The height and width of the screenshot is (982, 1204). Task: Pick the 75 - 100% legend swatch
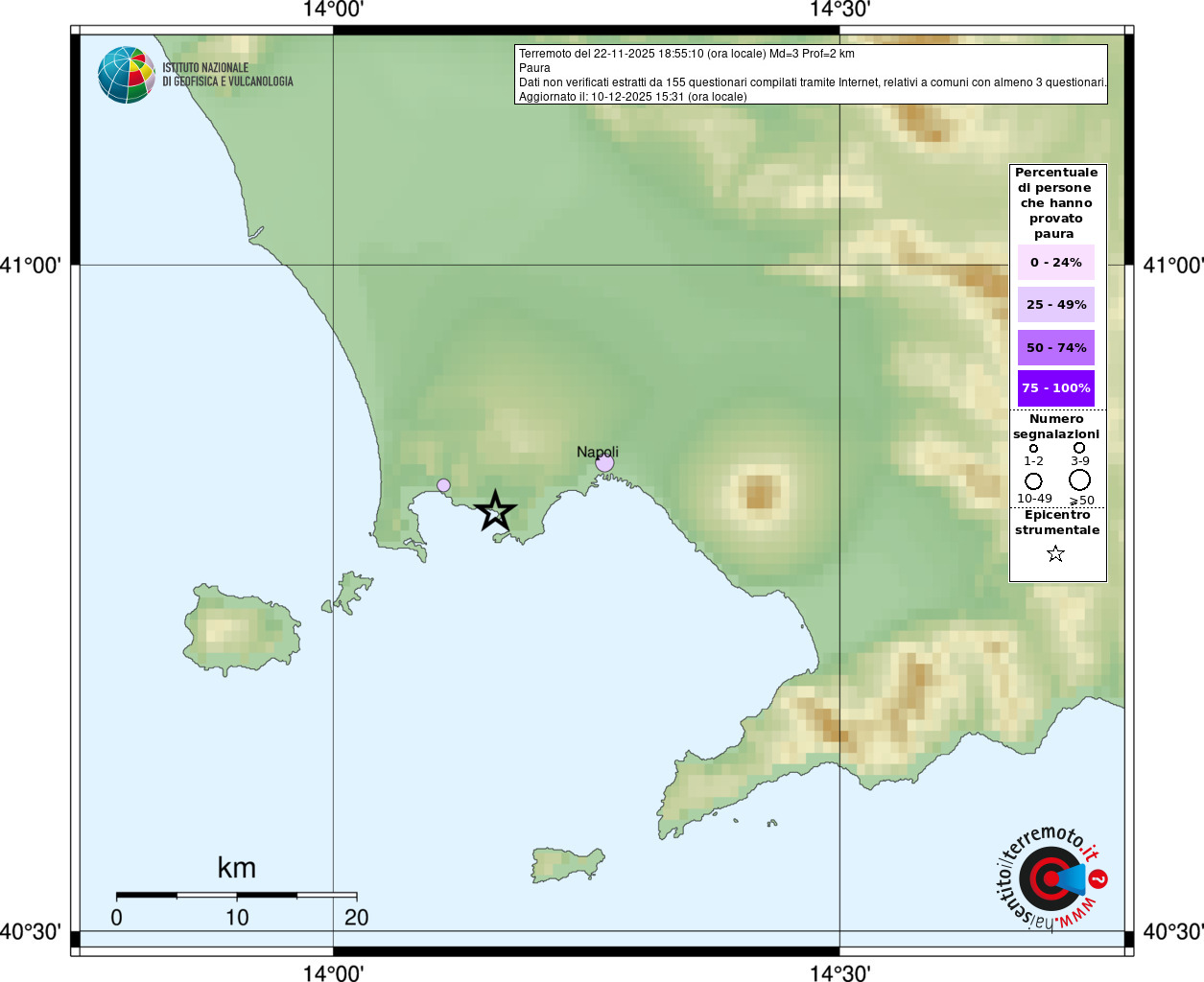coord(1055,388)
